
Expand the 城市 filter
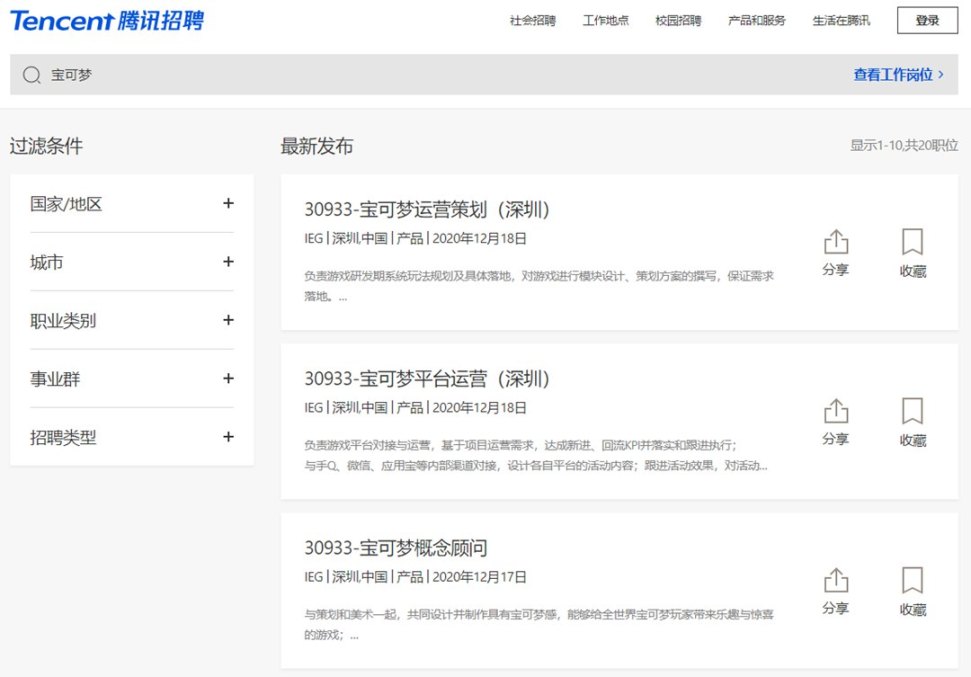pos(228,262)
